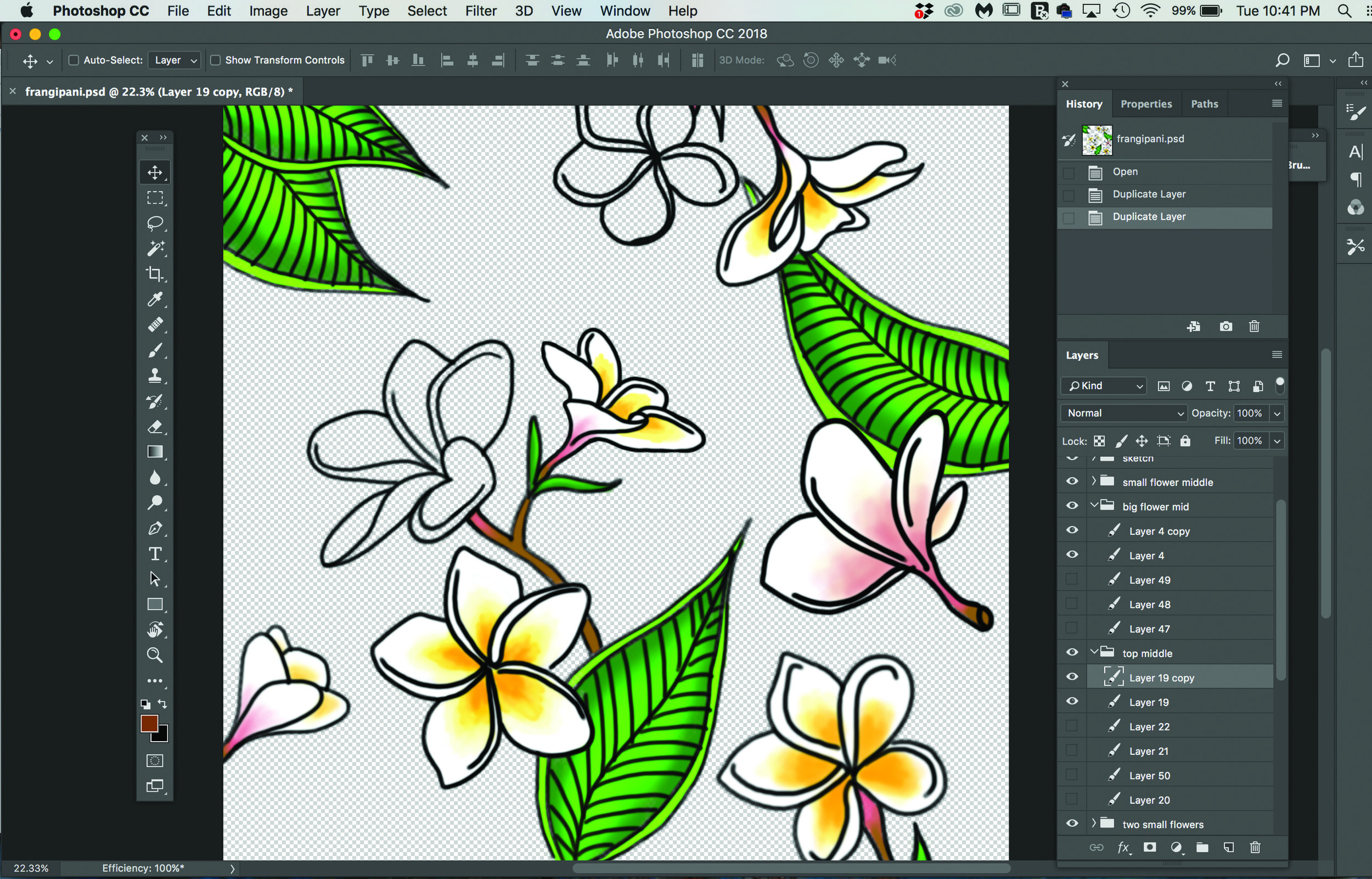Screen dimensions: 1372x879
Task: Delete layer using Layers trash icon
Action: coord(1255,848)
